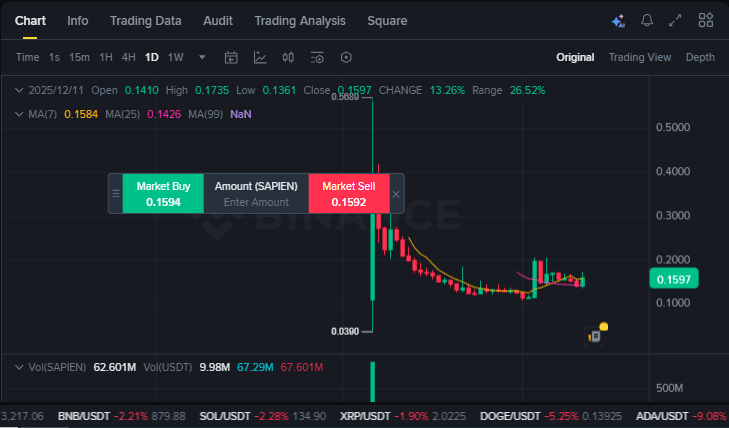Switch to the Square tab
This screenshot has width=729, height=428.
tap(387, 21)
